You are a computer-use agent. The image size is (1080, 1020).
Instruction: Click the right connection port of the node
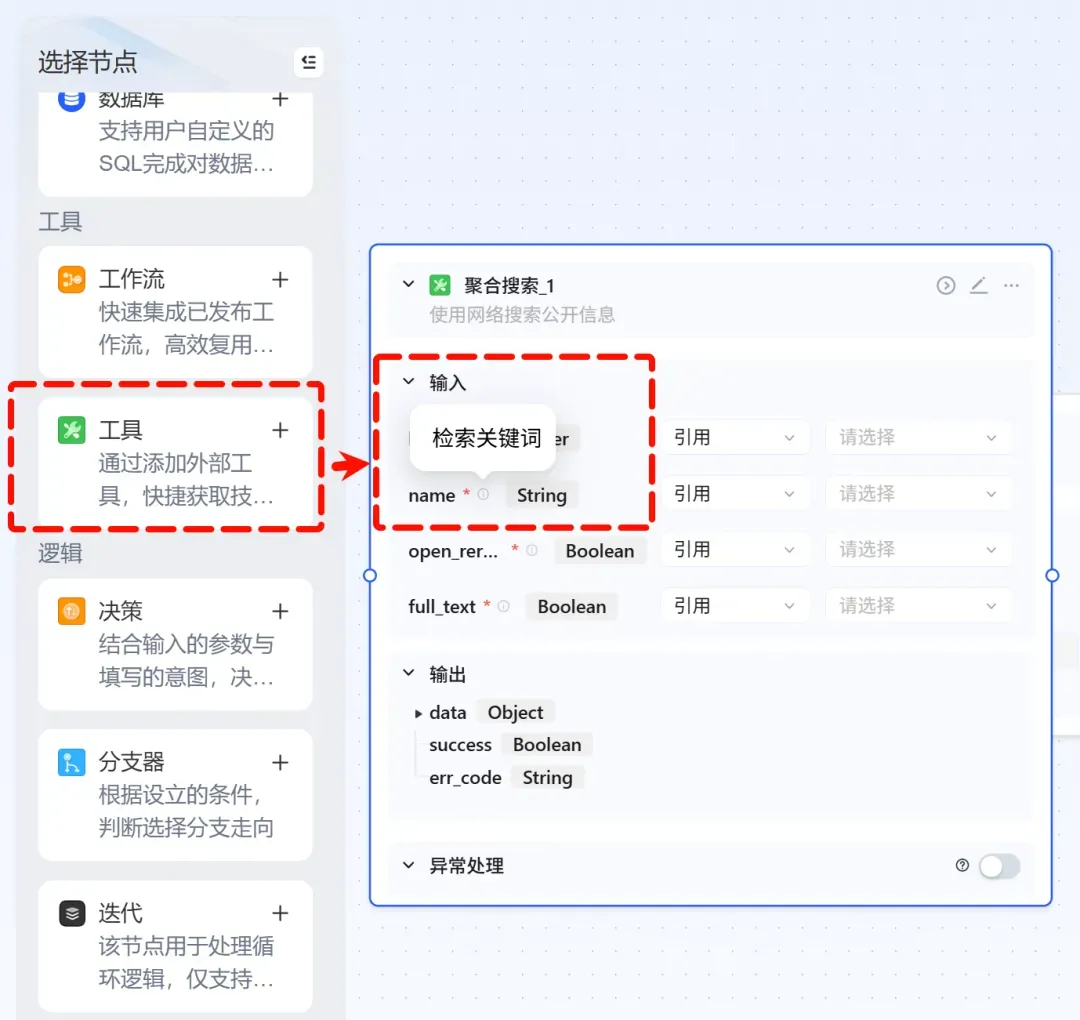click(x=1052, y=575)
